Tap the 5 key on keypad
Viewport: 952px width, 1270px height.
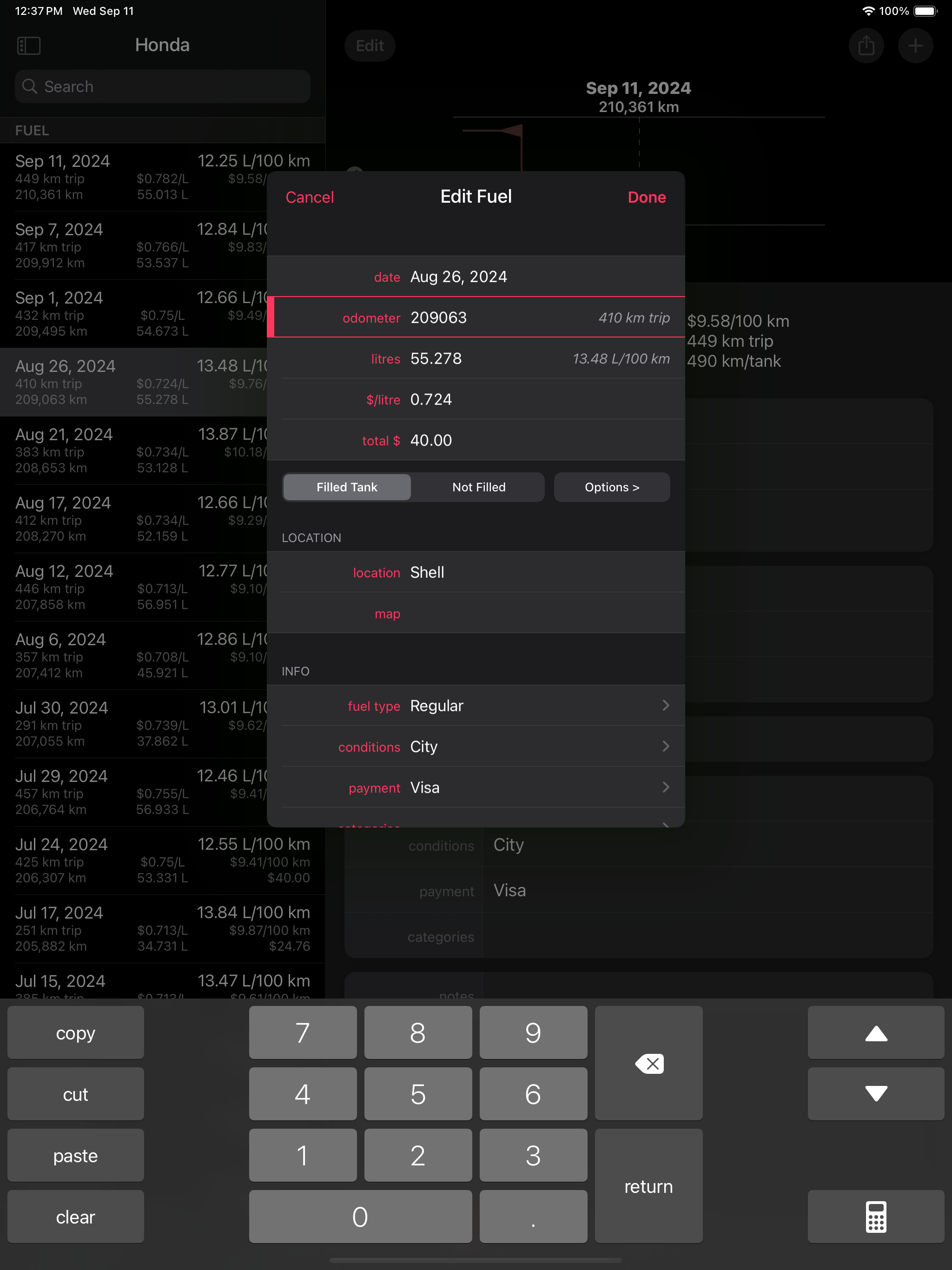[418, 1094]
